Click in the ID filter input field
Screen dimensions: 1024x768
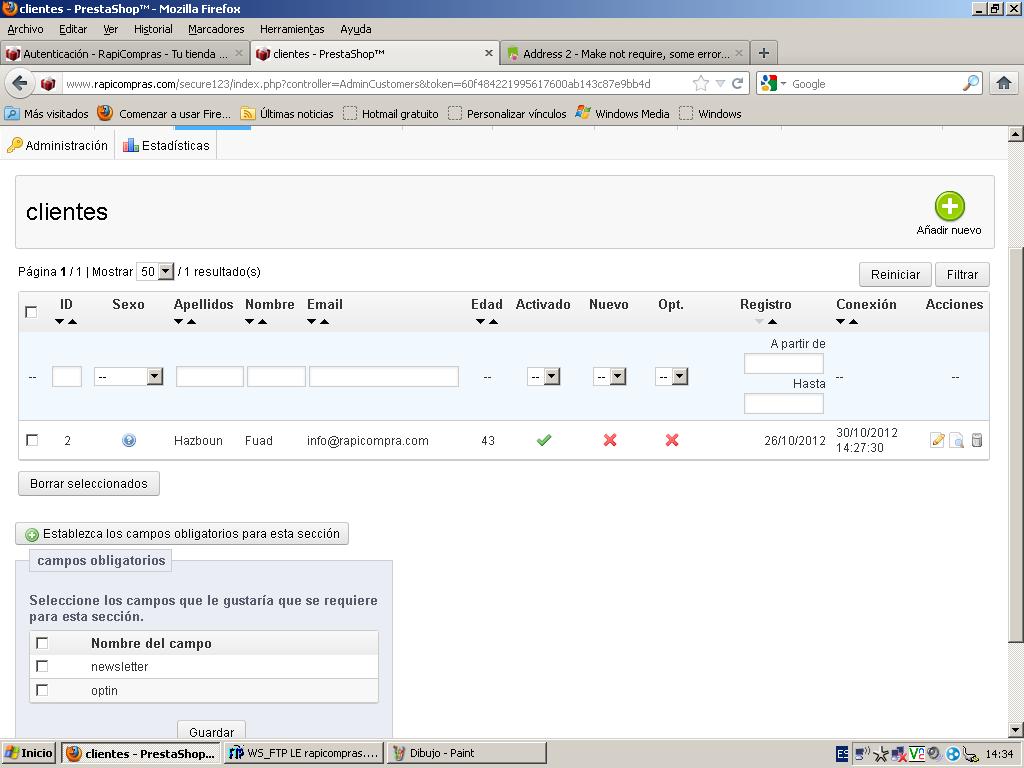[67, 377]
